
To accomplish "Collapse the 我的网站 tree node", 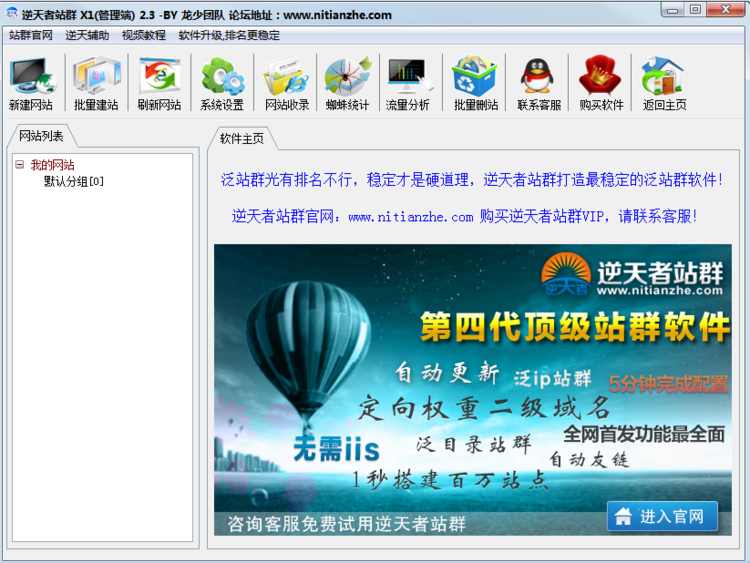I will point(20,165).
